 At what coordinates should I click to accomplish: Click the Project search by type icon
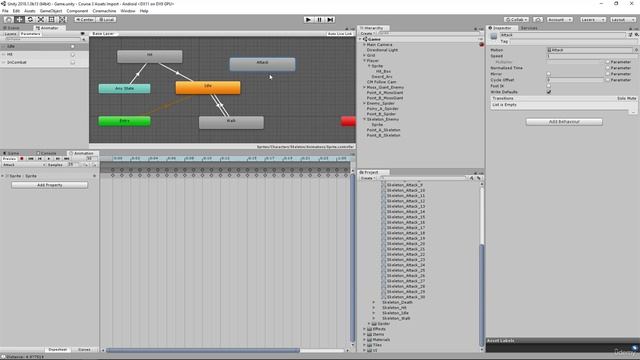click(472, 178)
